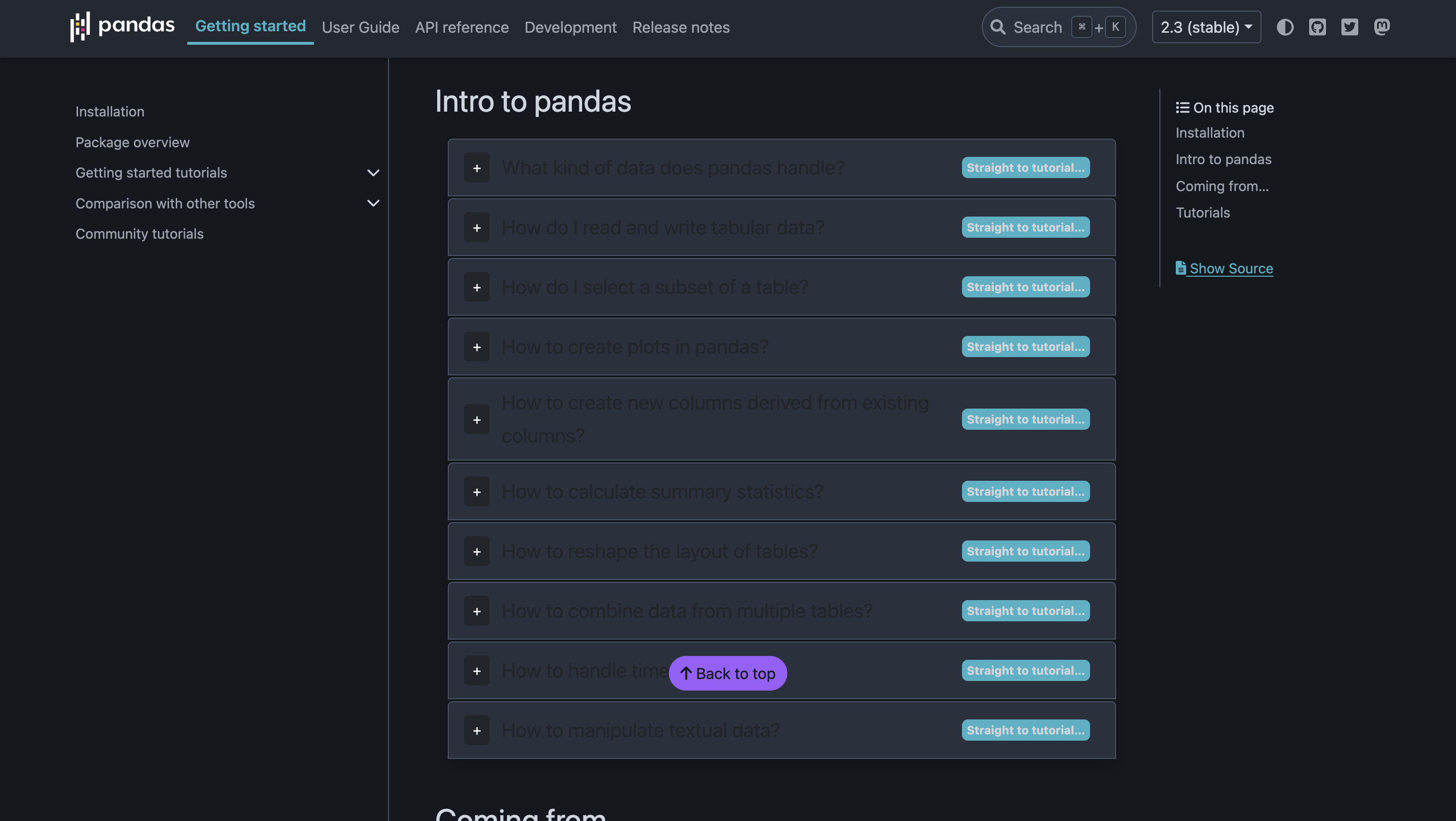The width and height of the screenshot is (1456, 821).
Task: Click the pandas logo
Action: (x=122, y=26)
